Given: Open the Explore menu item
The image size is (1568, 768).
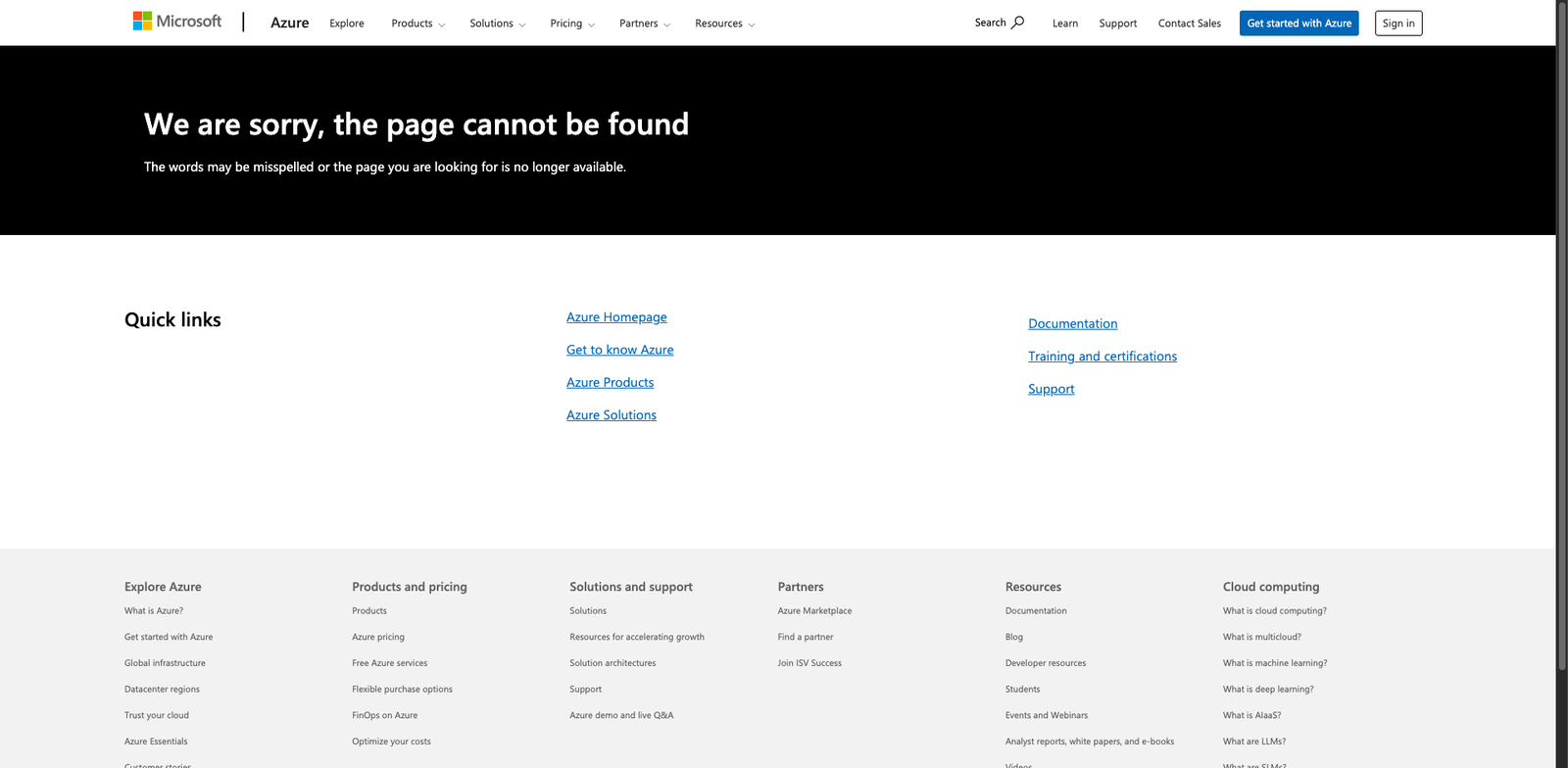Looking at the screenshot, I should pyautogui.click(x=347, y=24).
